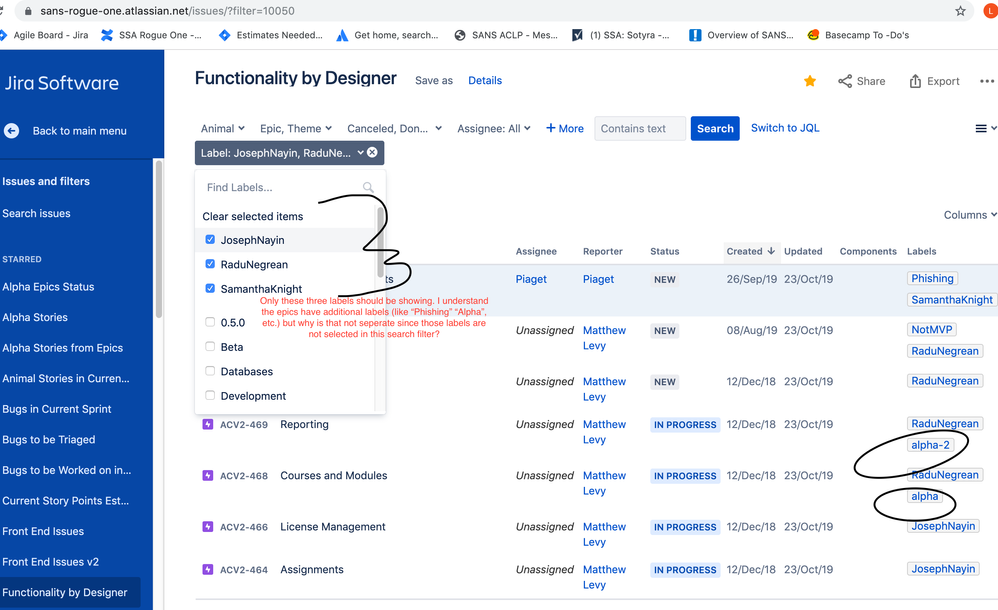Open the Functionality by Designer sidebar filter
The width and height of the screenshot is (998, 610).
[x=65, y=592]
